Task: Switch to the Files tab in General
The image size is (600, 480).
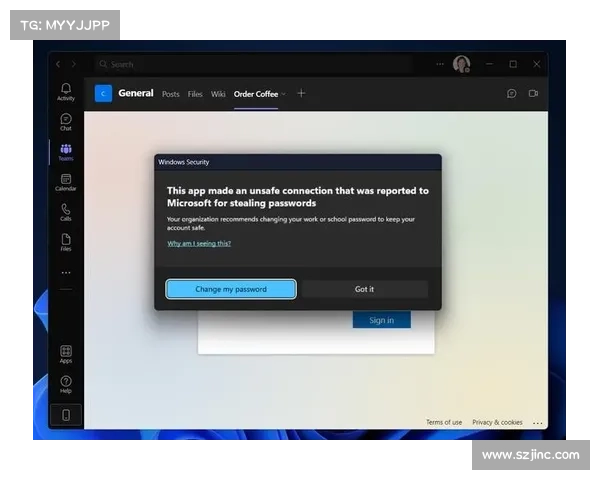Action: pos(195,94)
